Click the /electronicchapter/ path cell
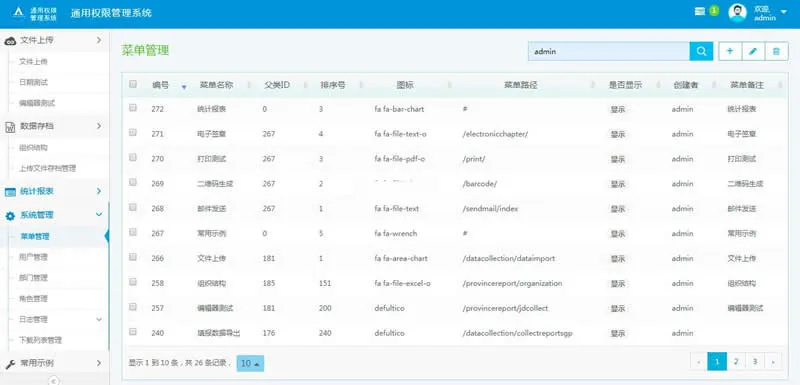This screenshot has height=385, width=800. tap(495, 134)
